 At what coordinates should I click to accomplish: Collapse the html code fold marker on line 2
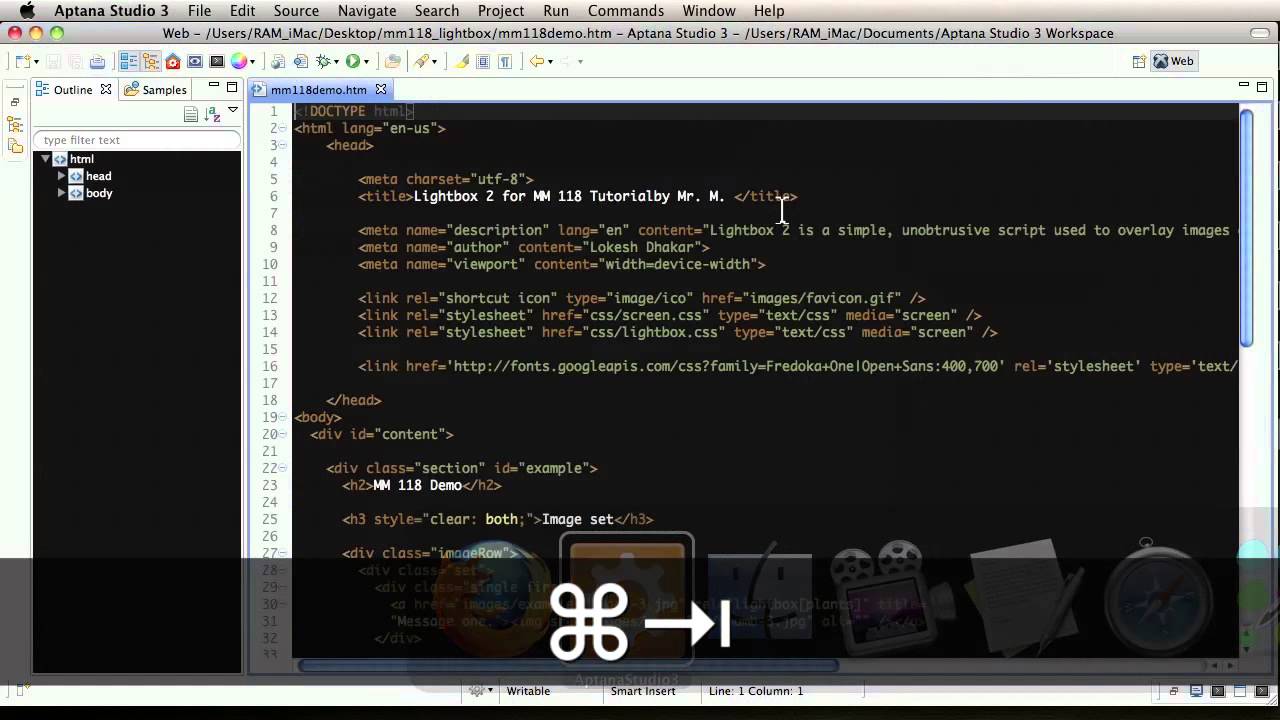point(283,128)
